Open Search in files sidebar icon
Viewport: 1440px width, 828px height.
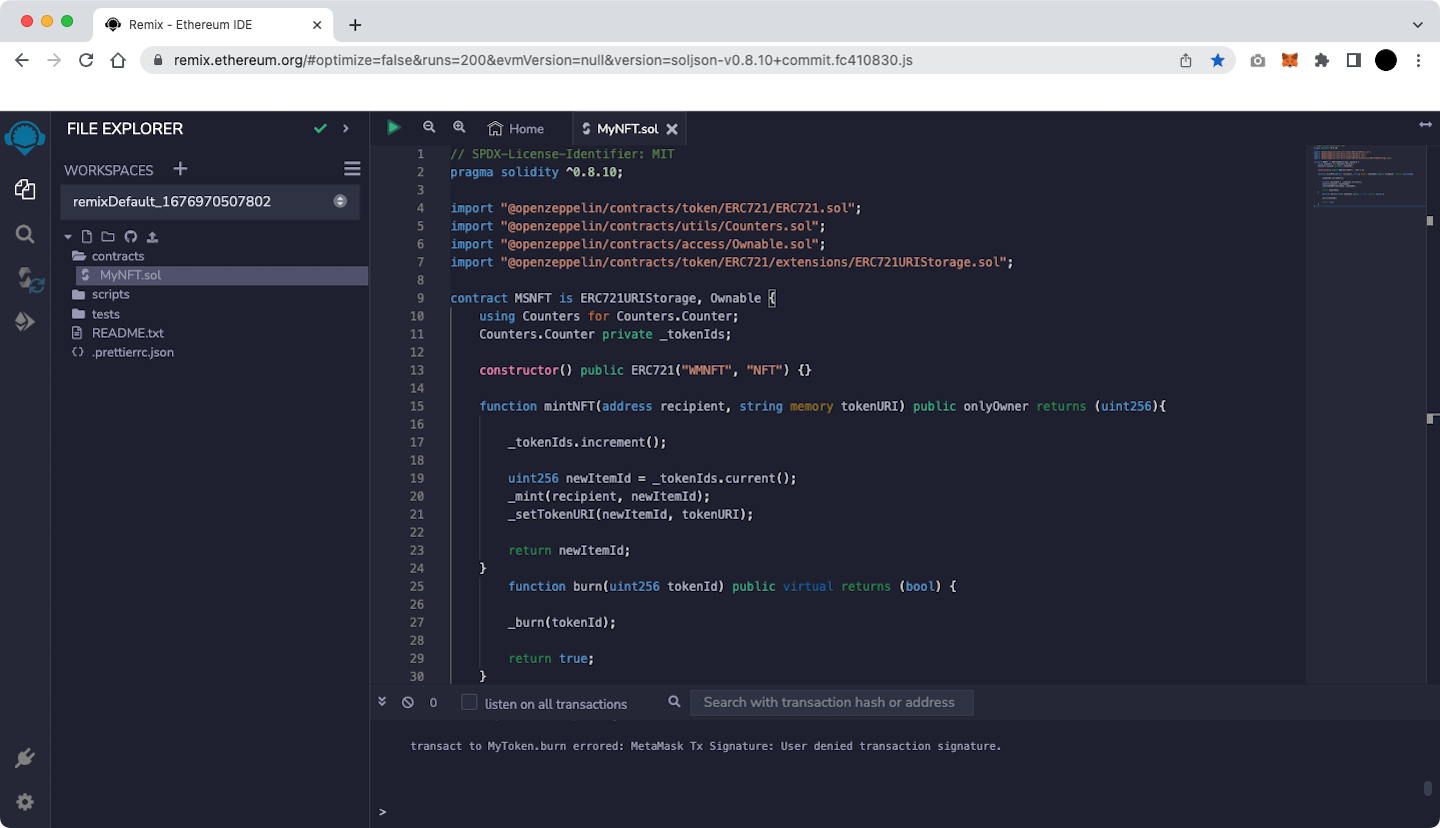[x=25, y=234]
